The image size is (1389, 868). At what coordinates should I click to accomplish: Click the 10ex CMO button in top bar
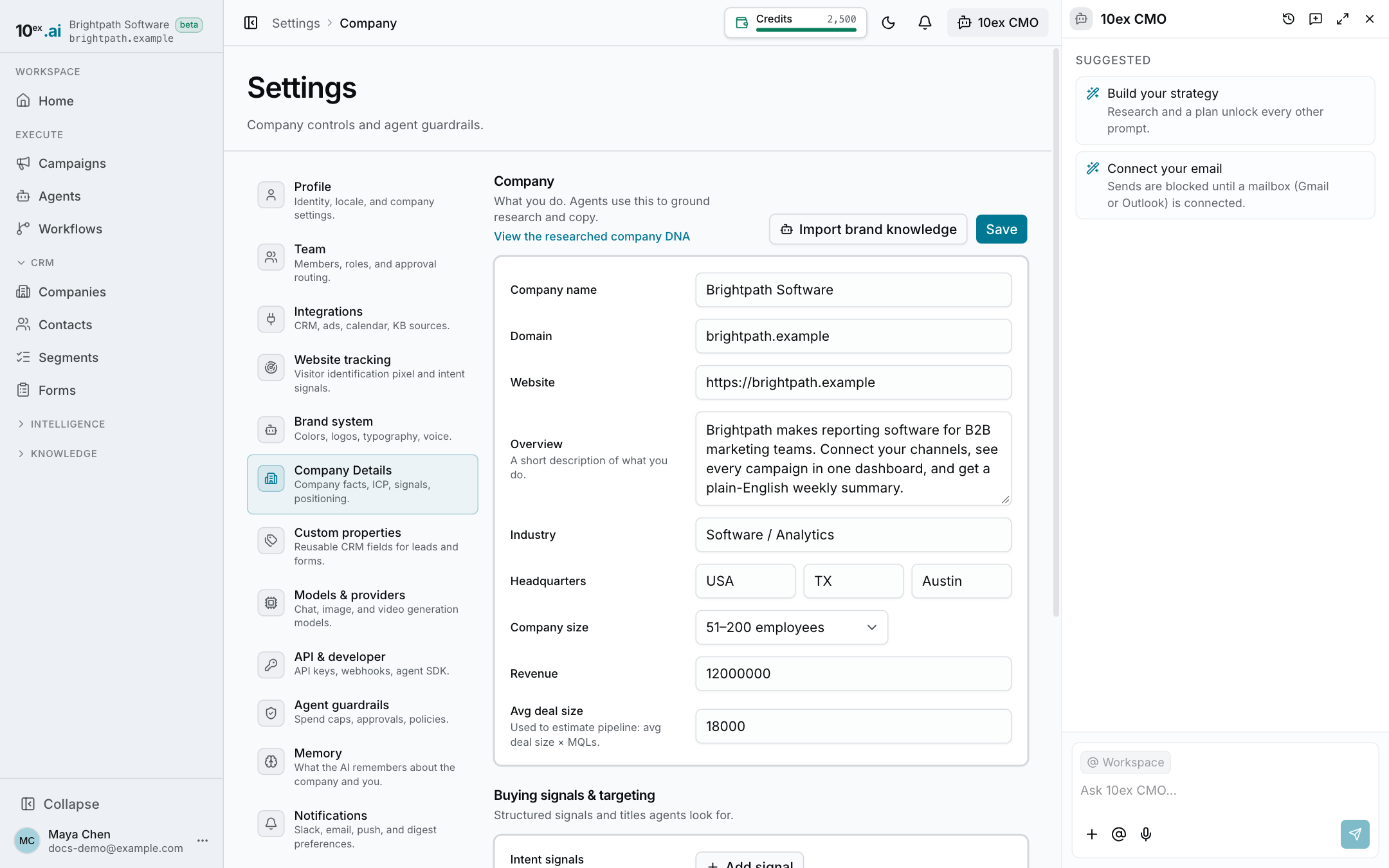point(997,23)
